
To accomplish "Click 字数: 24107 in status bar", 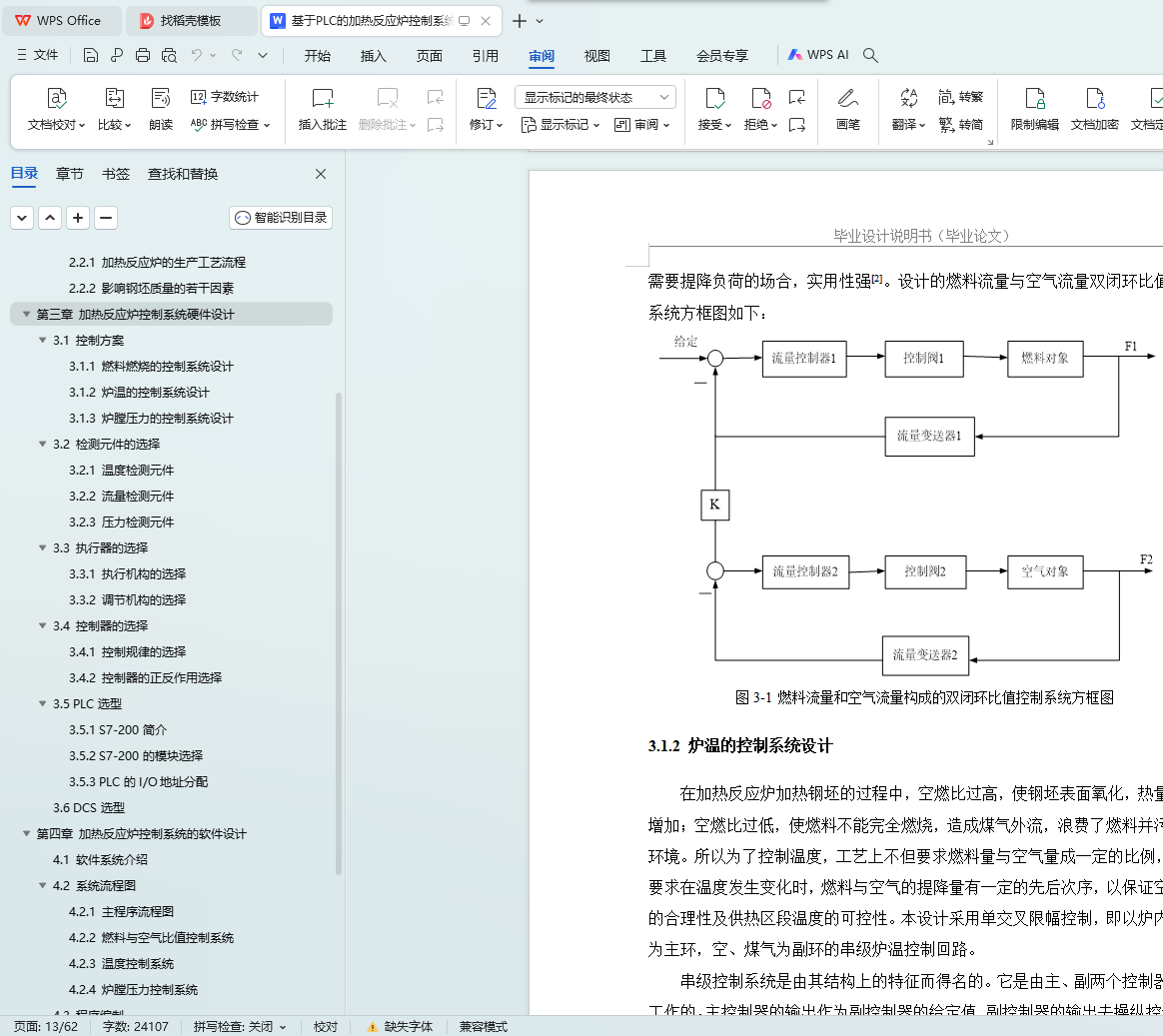I will 136,1026.
